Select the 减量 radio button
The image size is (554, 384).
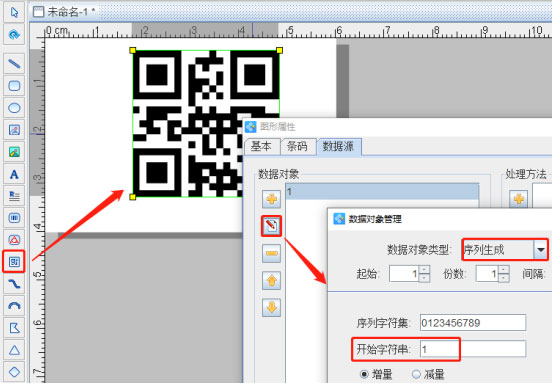point(416,374)
